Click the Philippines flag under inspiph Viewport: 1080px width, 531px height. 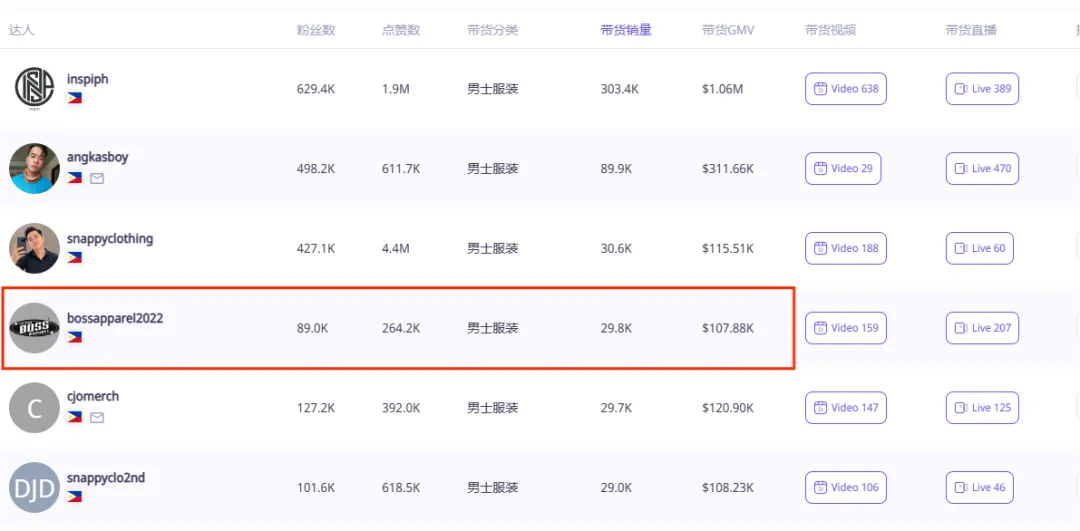coord(74,98)
